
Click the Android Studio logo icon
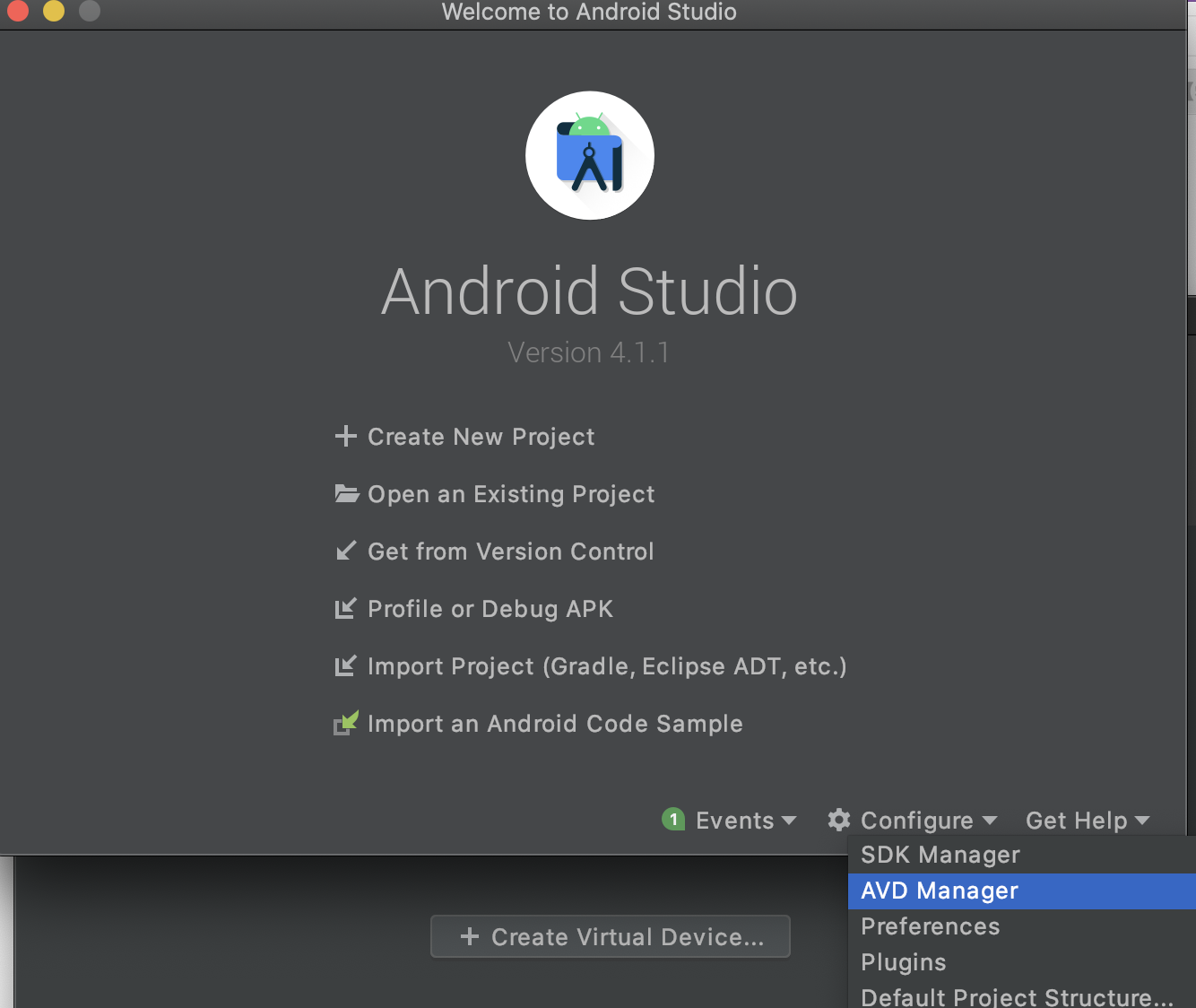tap(590, 155)
